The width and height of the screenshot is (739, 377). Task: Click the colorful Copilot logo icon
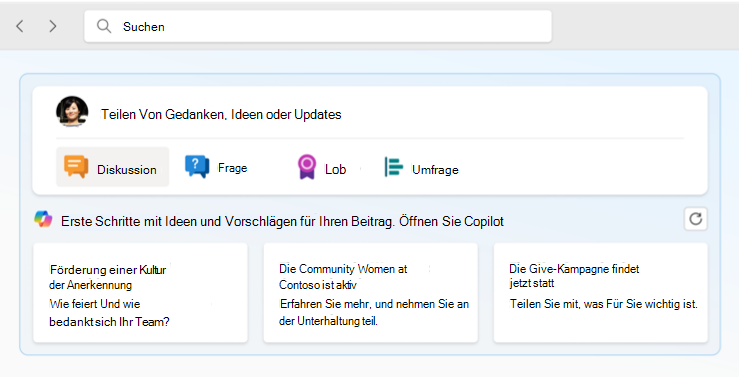point(43,219)
